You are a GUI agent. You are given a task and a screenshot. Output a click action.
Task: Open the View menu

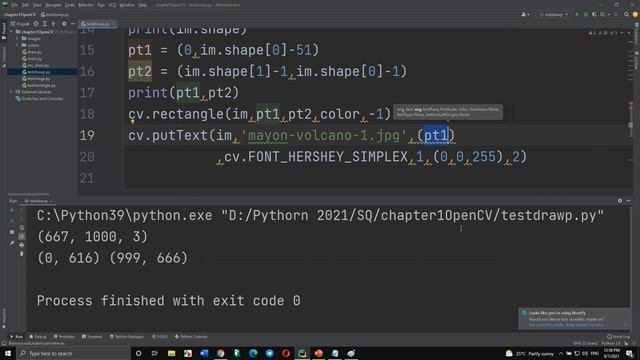[37, 5]
